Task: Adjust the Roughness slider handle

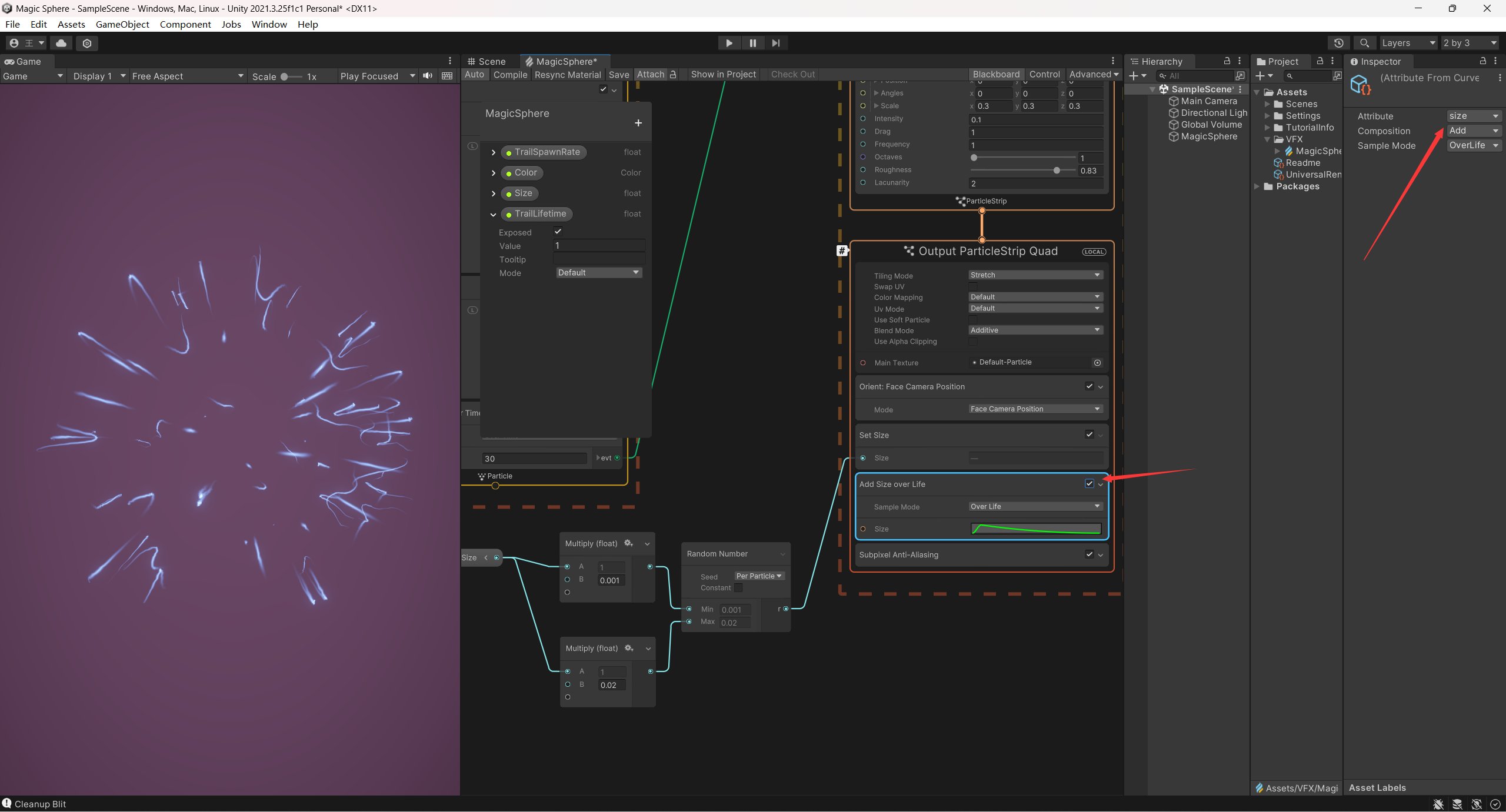Action: point(1057,171)
